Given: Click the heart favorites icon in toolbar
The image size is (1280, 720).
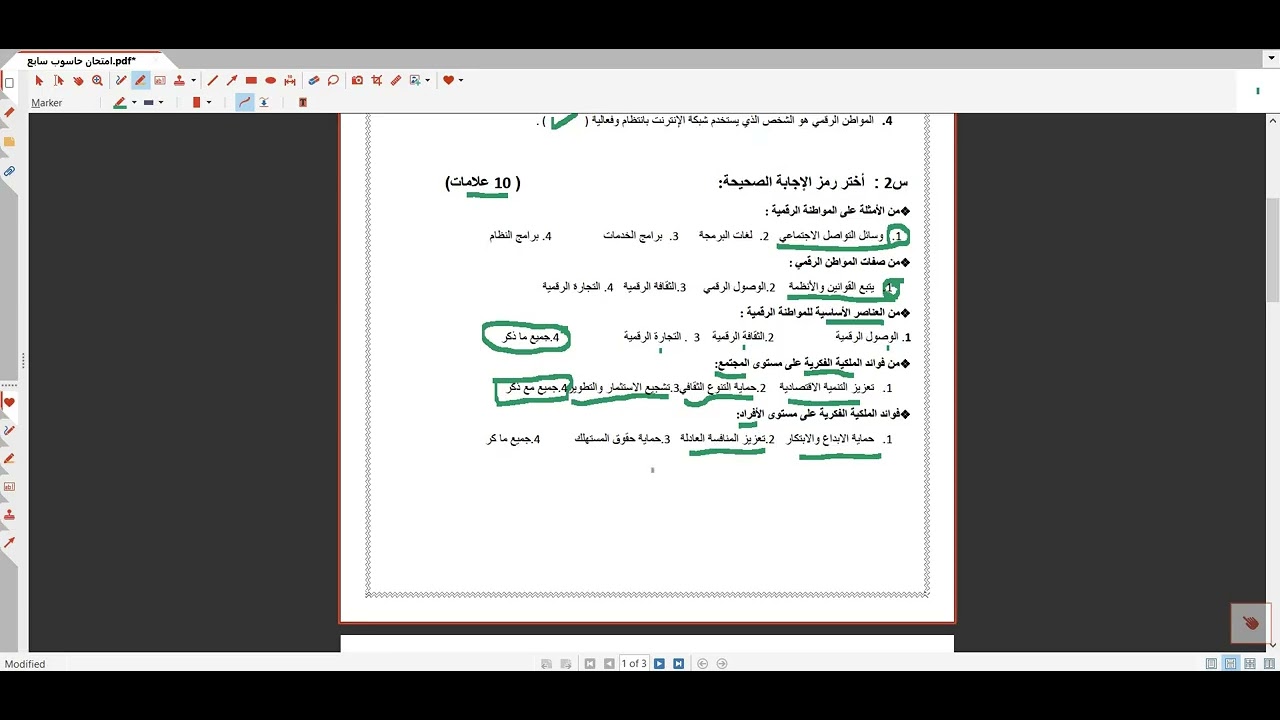Looking at the screenshot, I should pyautogui.click(x=449, y=81).
